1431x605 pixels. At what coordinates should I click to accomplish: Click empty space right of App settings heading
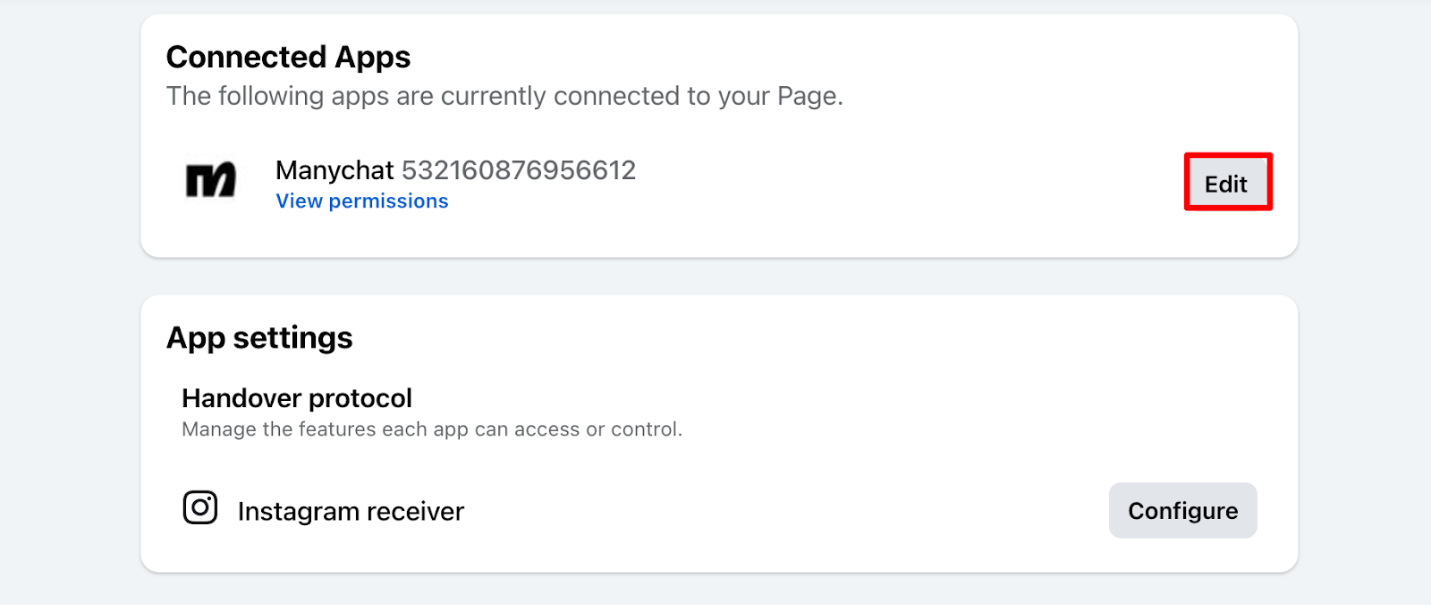coord(800,338)
